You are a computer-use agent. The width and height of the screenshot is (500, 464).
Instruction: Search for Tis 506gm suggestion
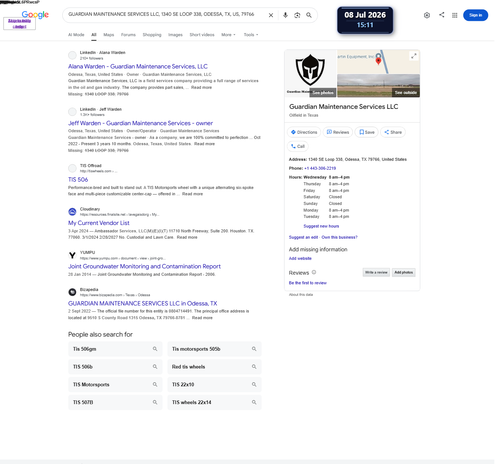pos(115,349)
